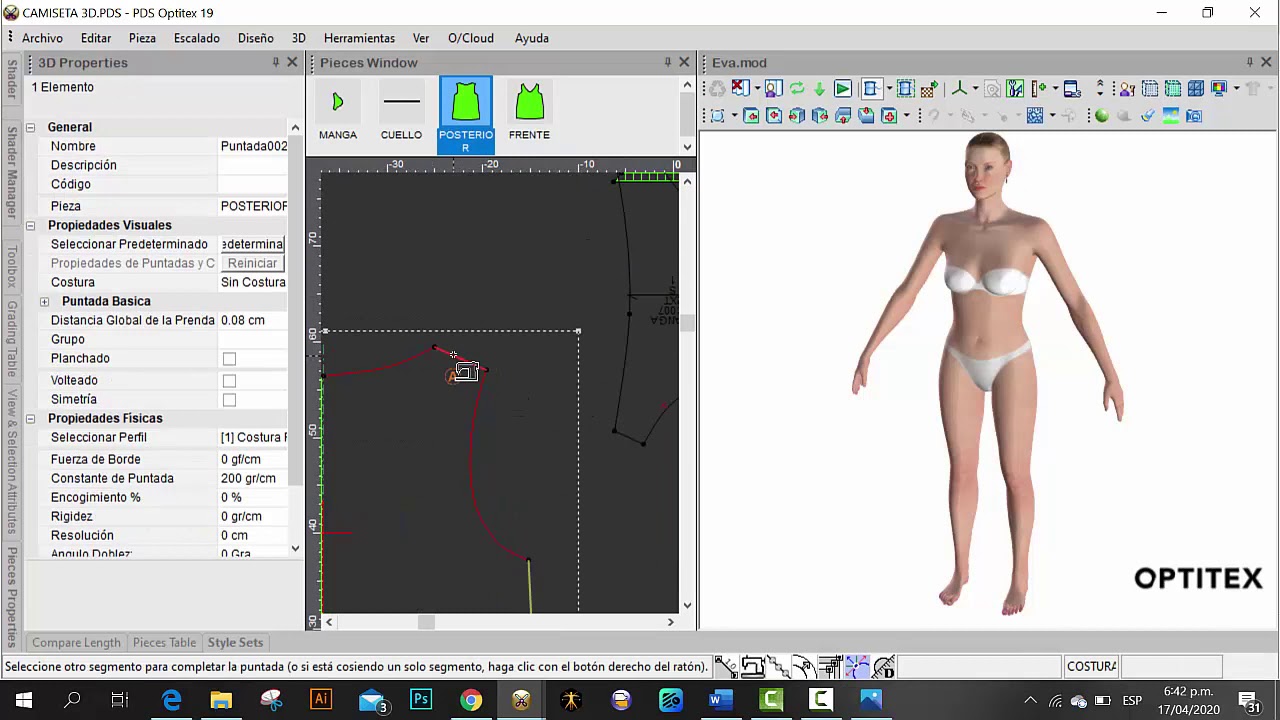Click the stitch chain icon in status bar
The height and width of the screenshot is (720, 1280).
pyautogui.click(x=778, y=666)
